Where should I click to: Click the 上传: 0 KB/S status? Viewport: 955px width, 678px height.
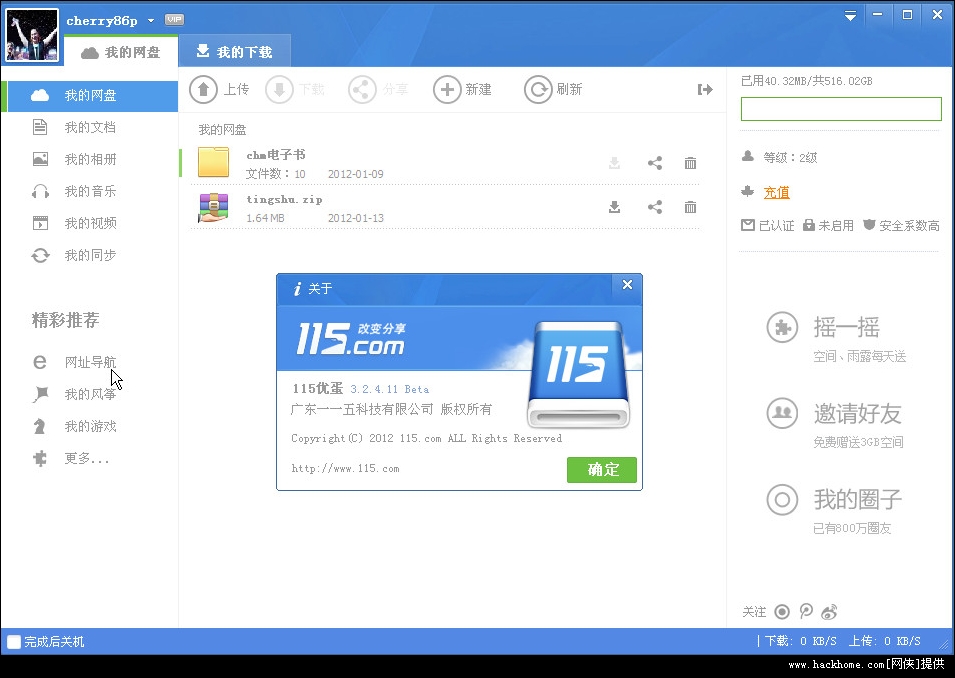pyautogui.click(x=884, y=641)
